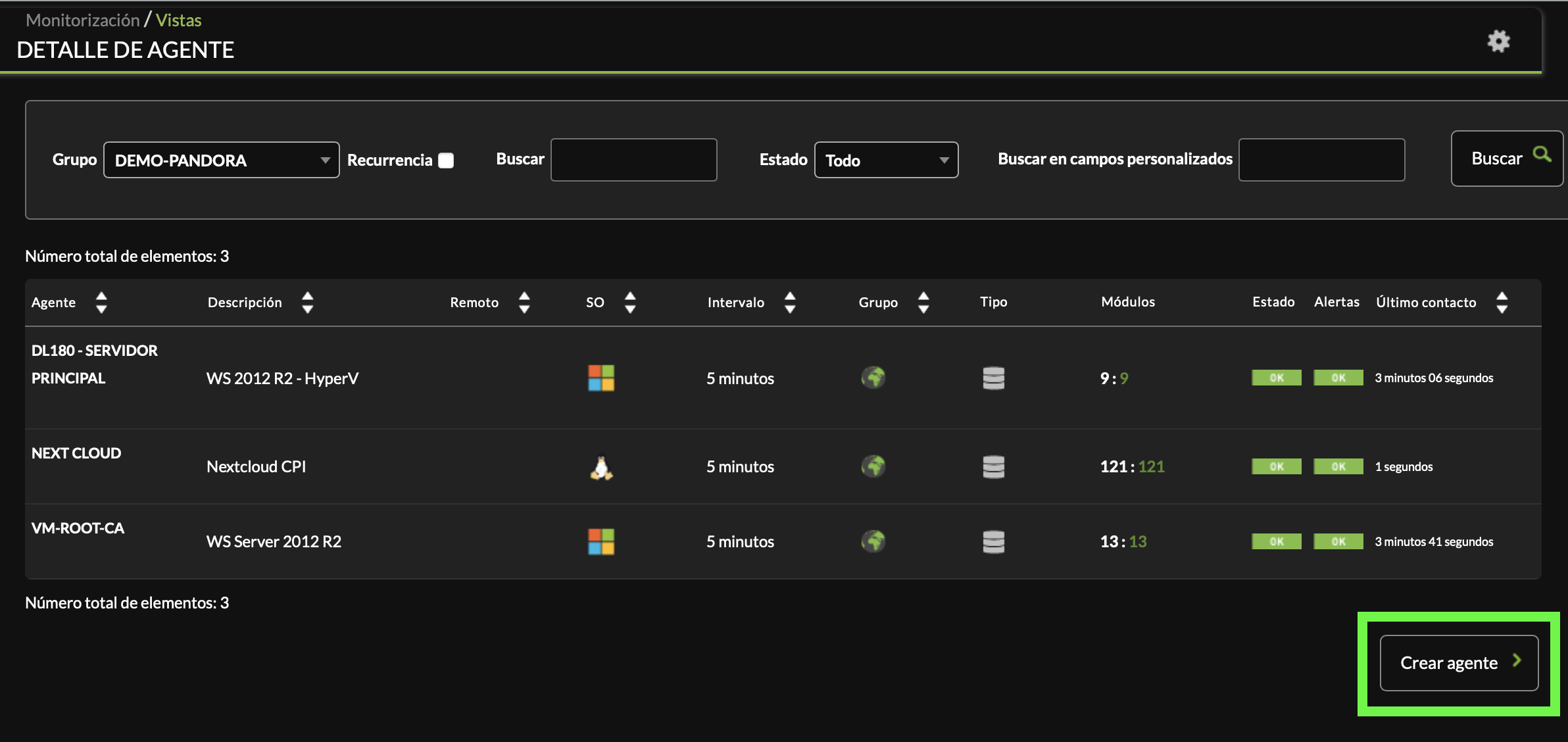
Task: Click 5 minutos interval in NEXT CLOUD row
Action: click(740, 466)
